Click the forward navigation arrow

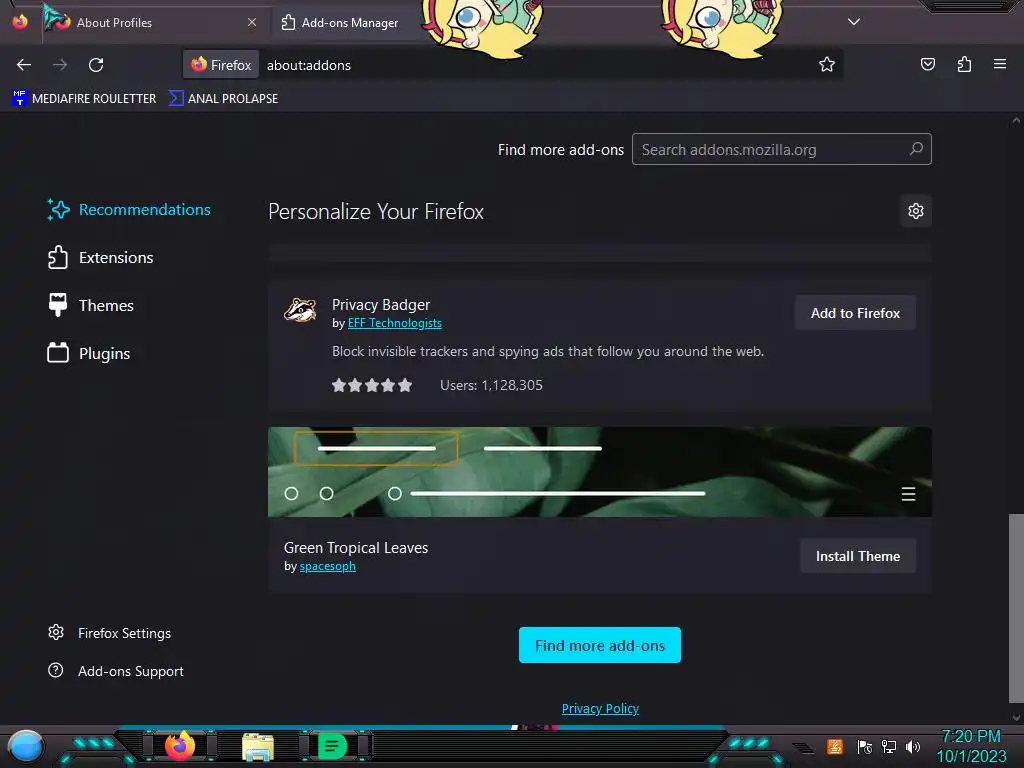pyautogui.click(x=60, y=65)
